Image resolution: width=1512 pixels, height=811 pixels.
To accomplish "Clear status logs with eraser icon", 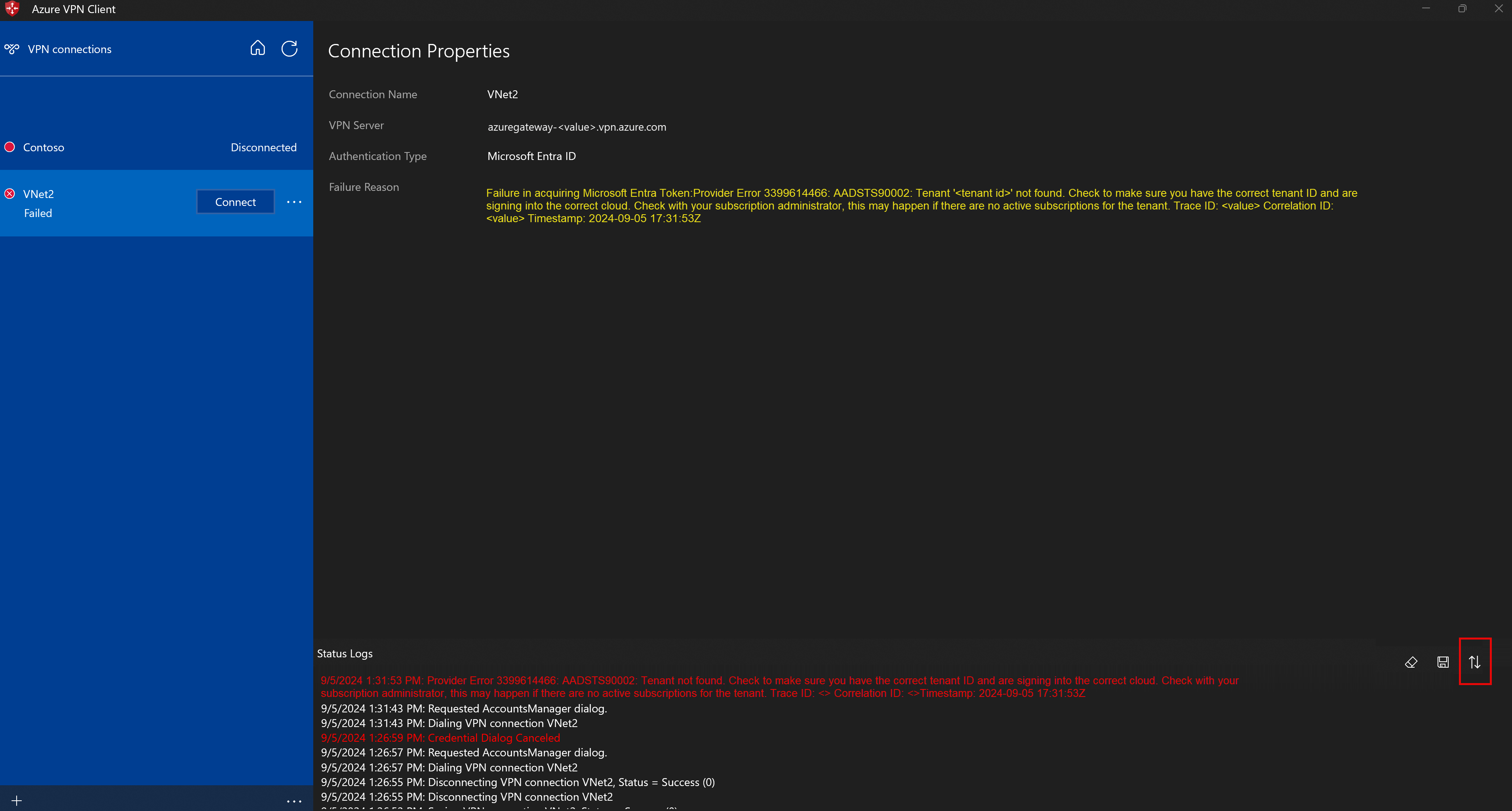I will coord(1411,662).
